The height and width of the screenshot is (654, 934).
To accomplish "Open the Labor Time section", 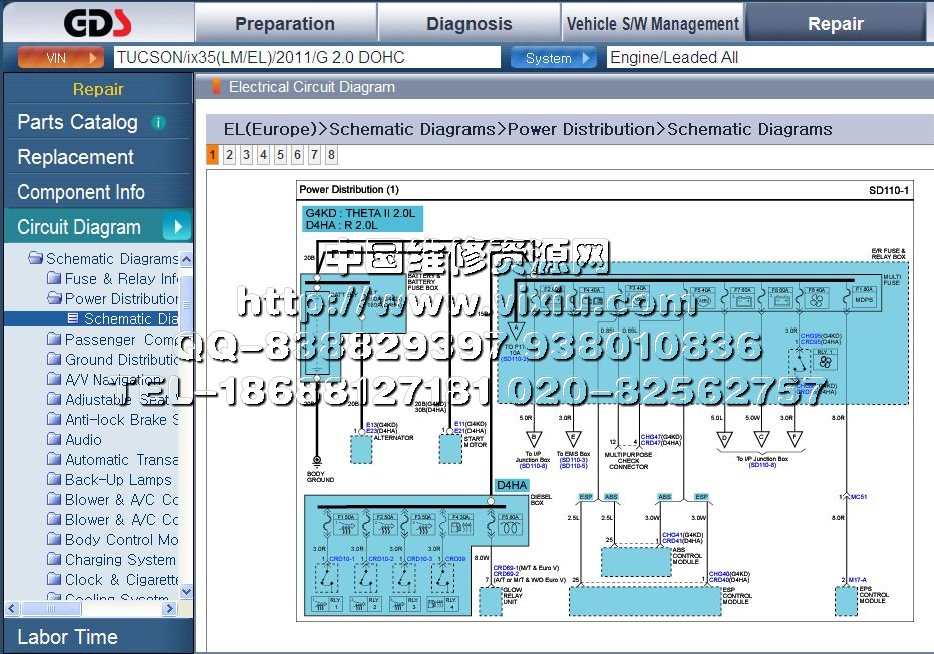I will pyautogui.click(x=67, y=636).
